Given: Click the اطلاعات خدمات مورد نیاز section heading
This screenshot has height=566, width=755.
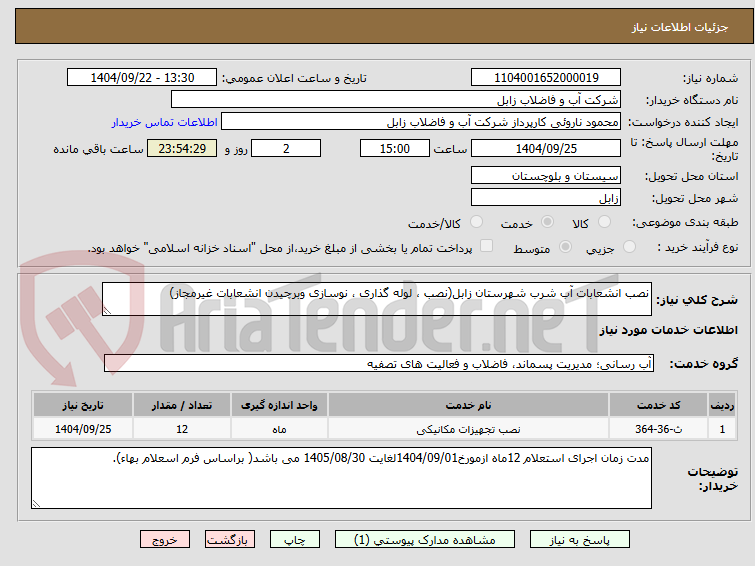Looking at the screenshot, I should 668,330.
